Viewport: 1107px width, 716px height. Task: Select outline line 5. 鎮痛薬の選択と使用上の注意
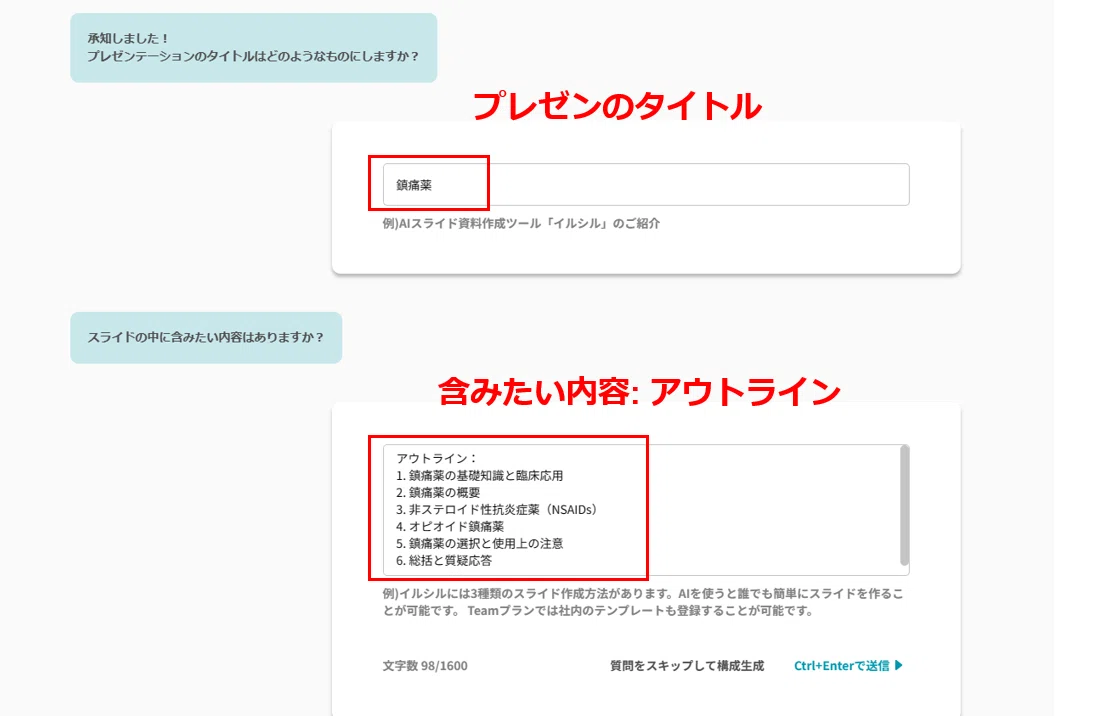tap(479, 543)
